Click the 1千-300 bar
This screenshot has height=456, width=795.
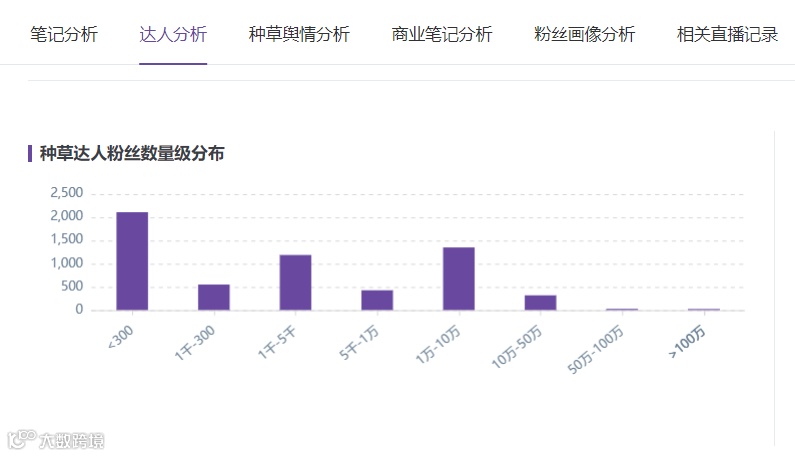point(214,297)
